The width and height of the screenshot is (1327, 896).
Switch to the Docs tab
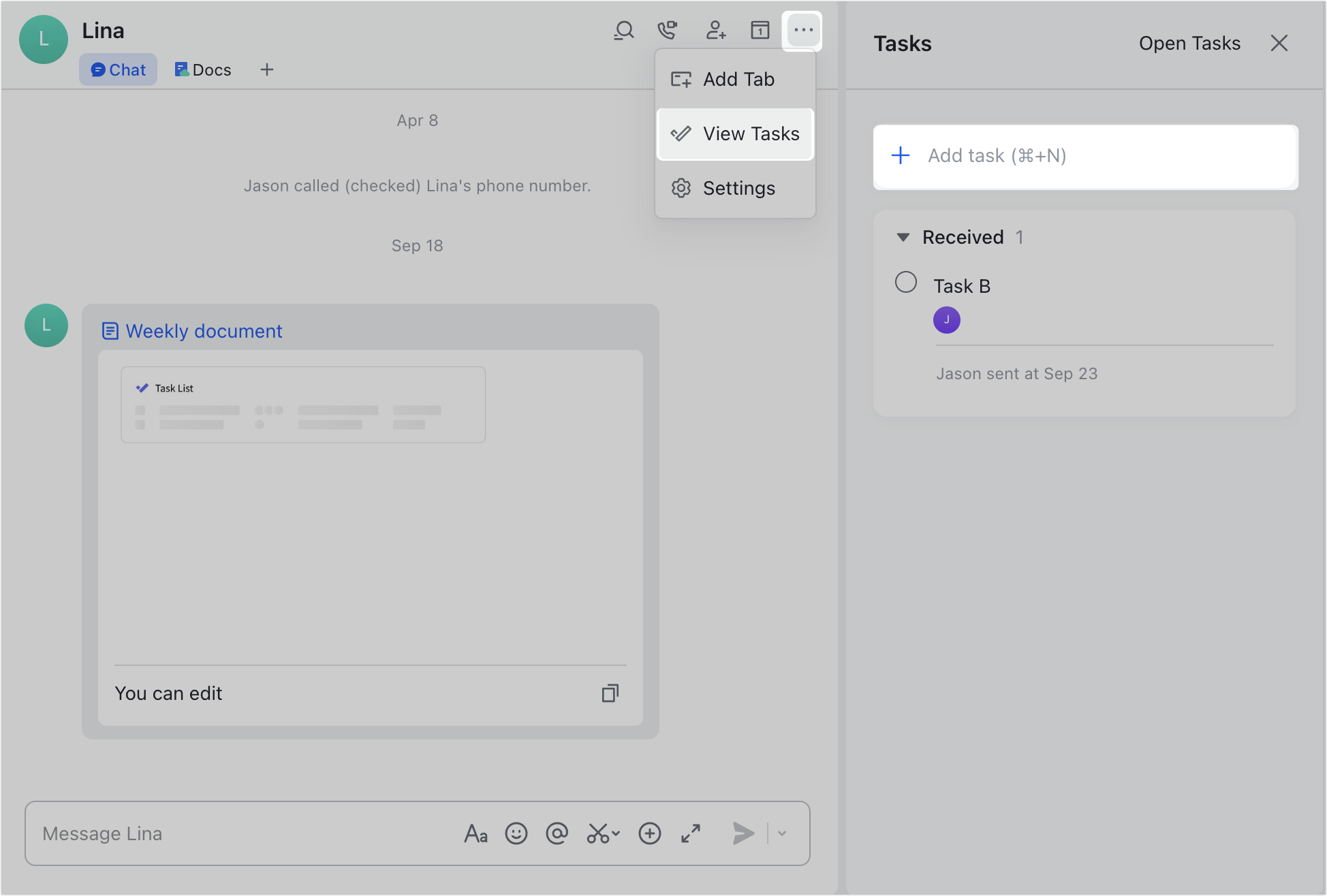tap(202, 69)
